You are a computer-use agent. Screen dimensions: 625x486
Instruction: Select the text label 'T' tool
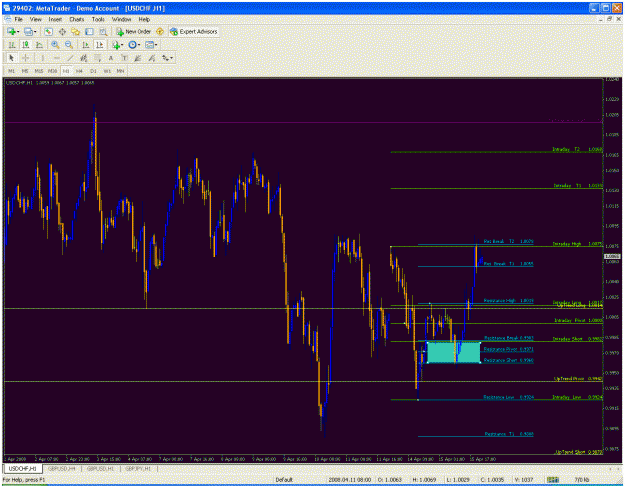(124, 58)
